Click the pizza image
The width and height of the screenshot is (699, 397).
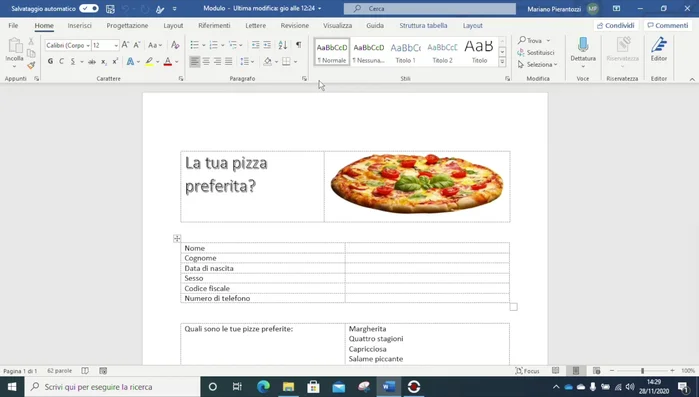[417, 184]
